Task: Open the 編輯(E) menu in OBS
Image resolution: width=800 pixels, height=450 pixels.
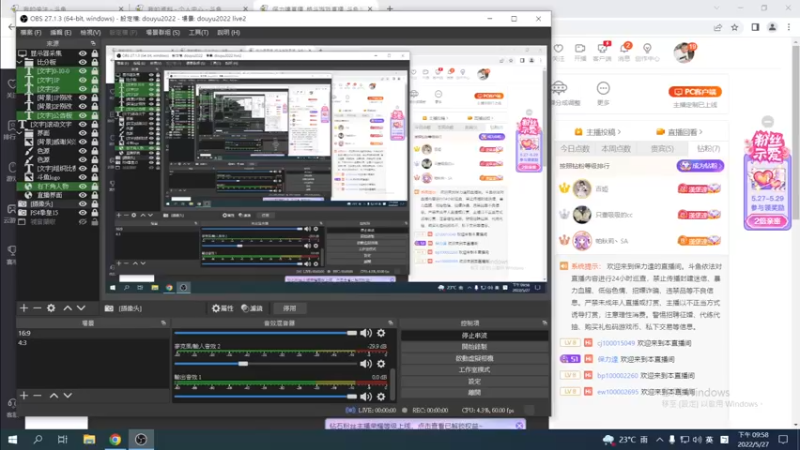Action: coord(60,33)
